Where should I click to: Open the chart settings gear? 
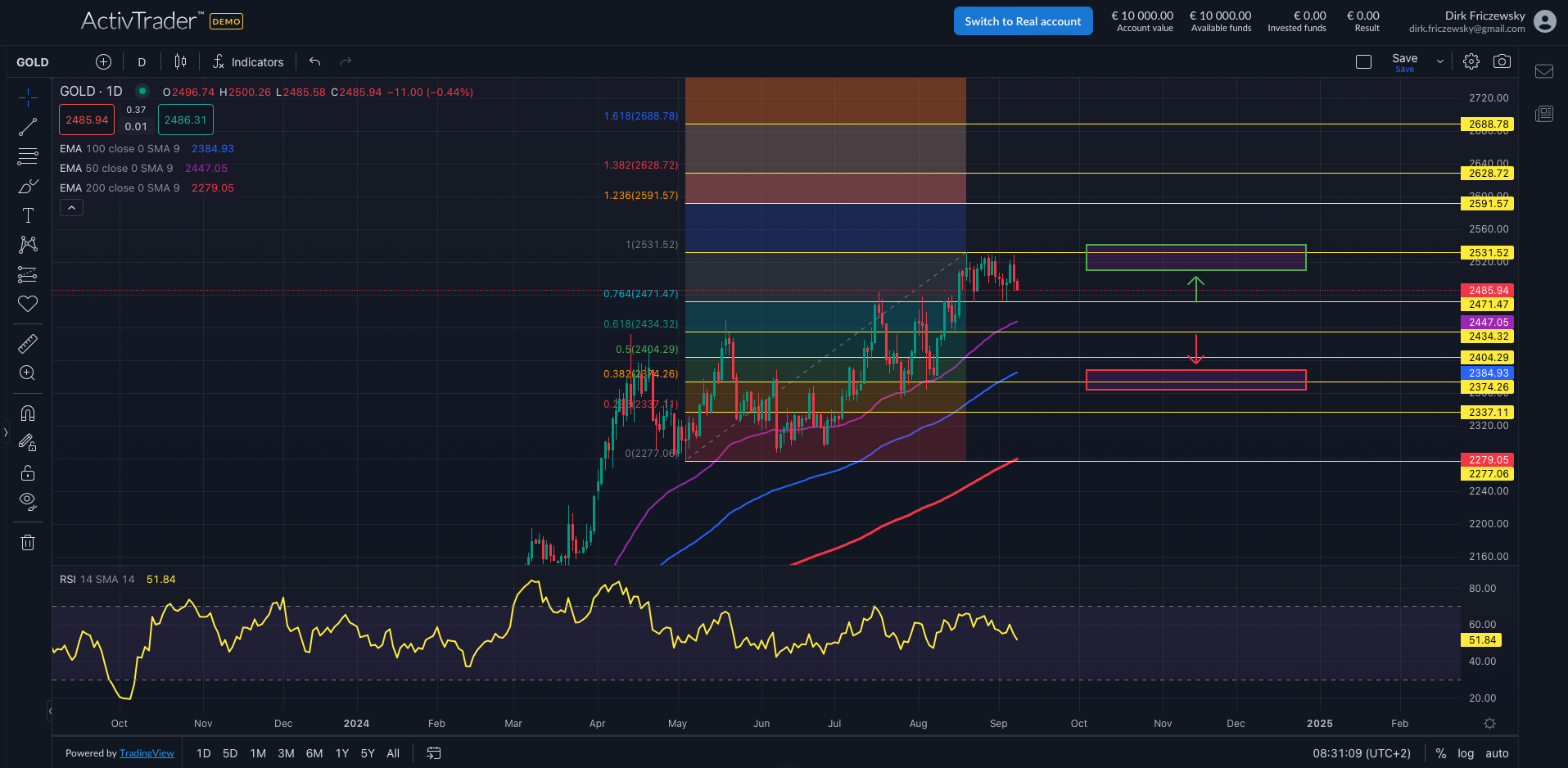(1471, 61)
